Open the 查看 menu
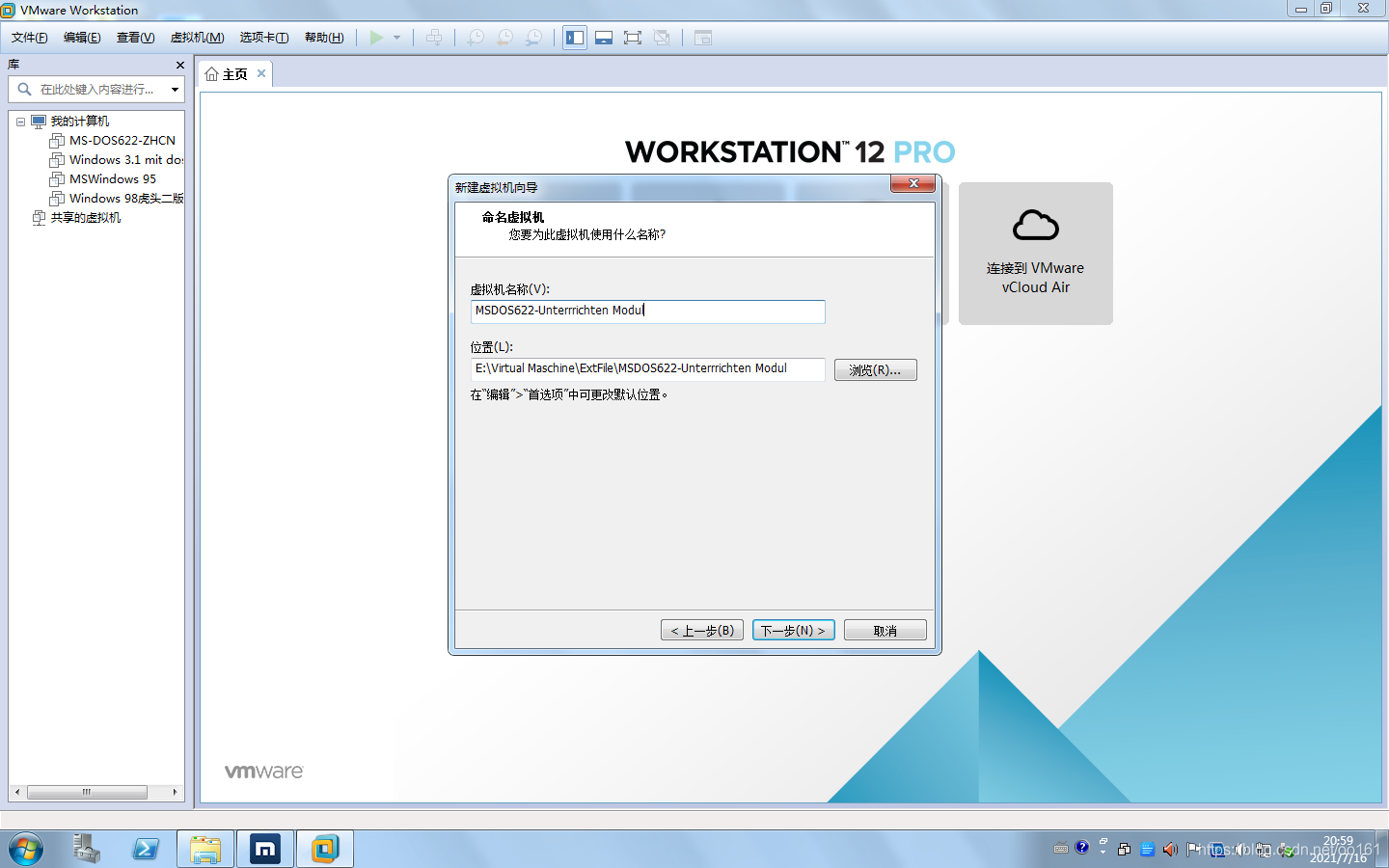The width and height of the screenshot is (1389, 868). click(135, 38)
